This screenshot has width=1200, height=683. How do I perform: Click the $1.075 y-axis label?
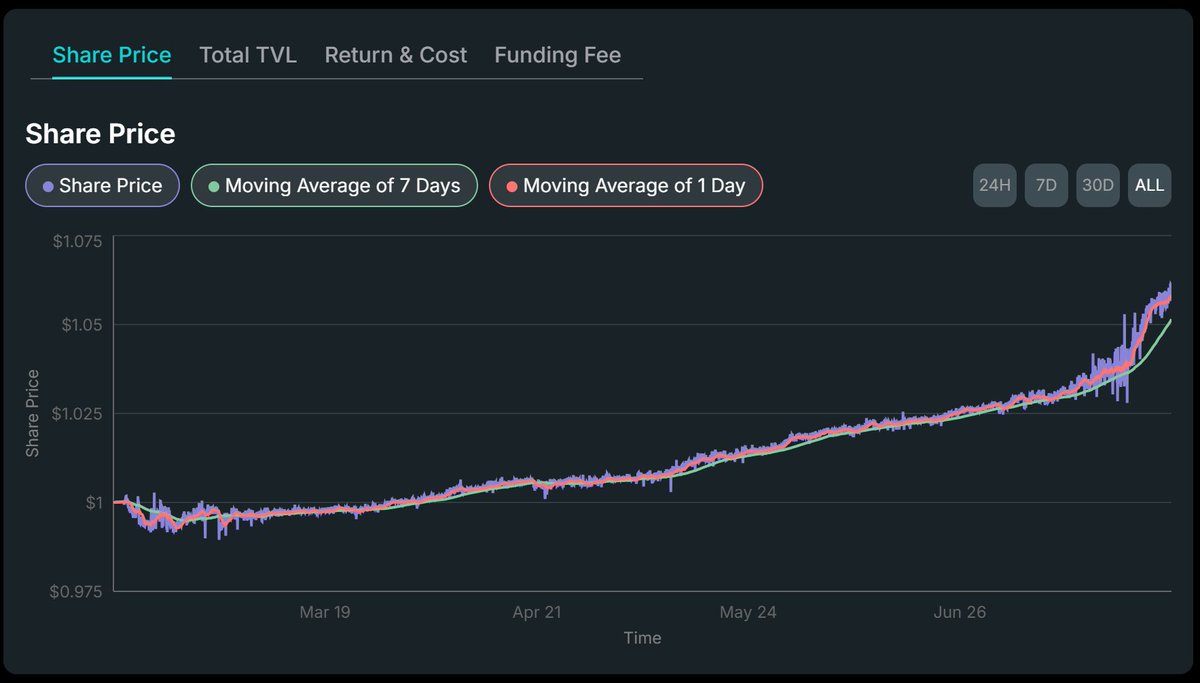tap(78, 240)
